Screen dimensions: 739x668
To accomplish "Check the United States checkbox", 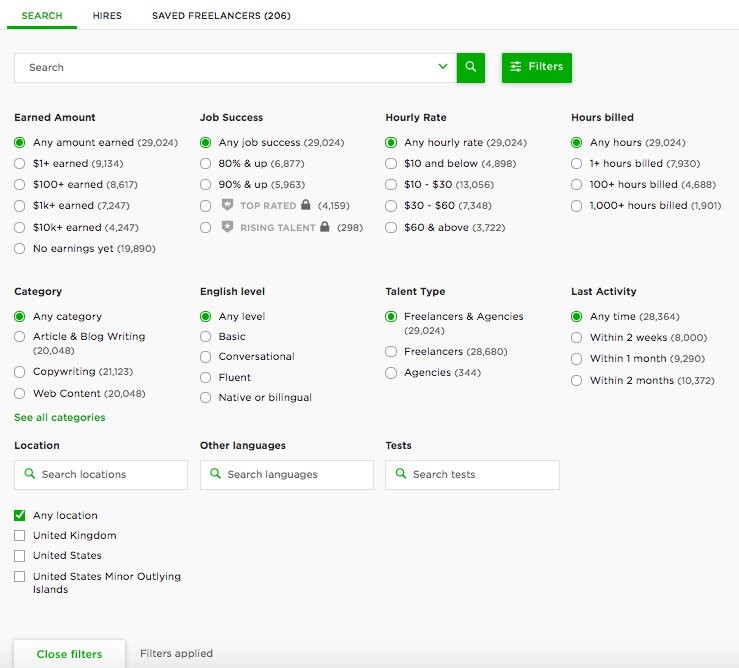I will click(x=19, y=556).
